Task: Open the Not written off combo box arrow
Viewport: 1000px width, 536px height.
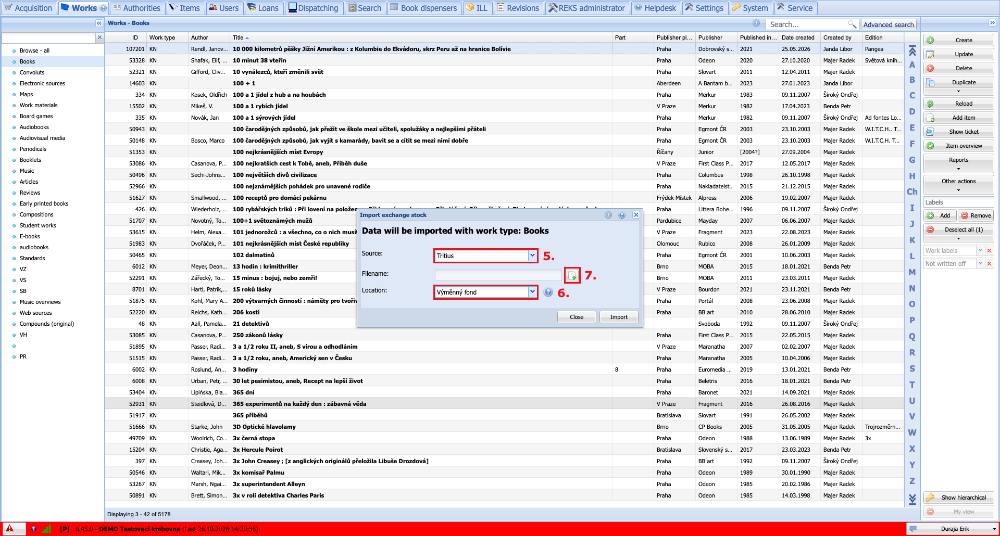Action: click(x=980, y=264)
